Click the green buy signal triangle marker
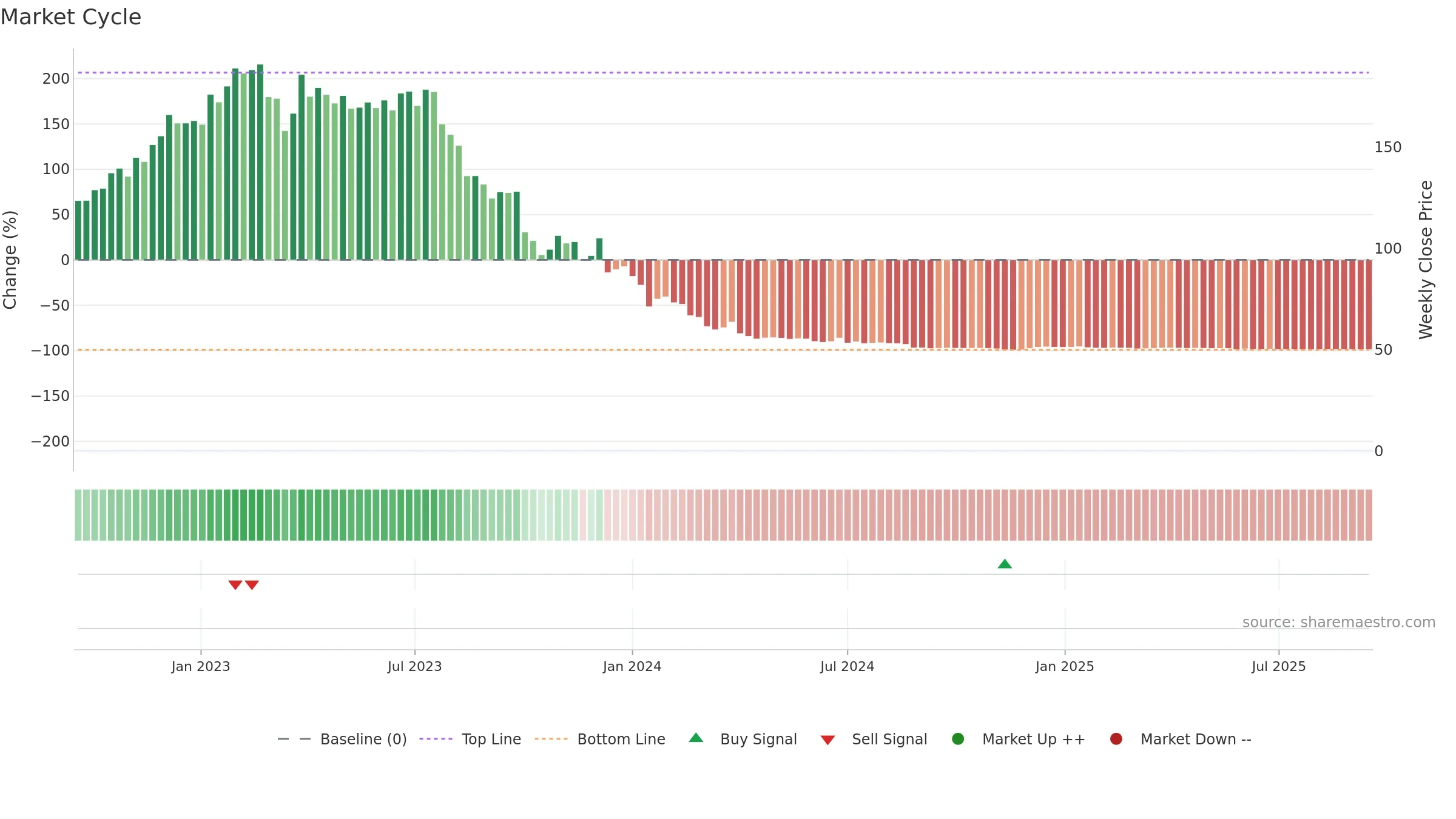Viewport: 1456px width, 819px height. [1005, 564]
